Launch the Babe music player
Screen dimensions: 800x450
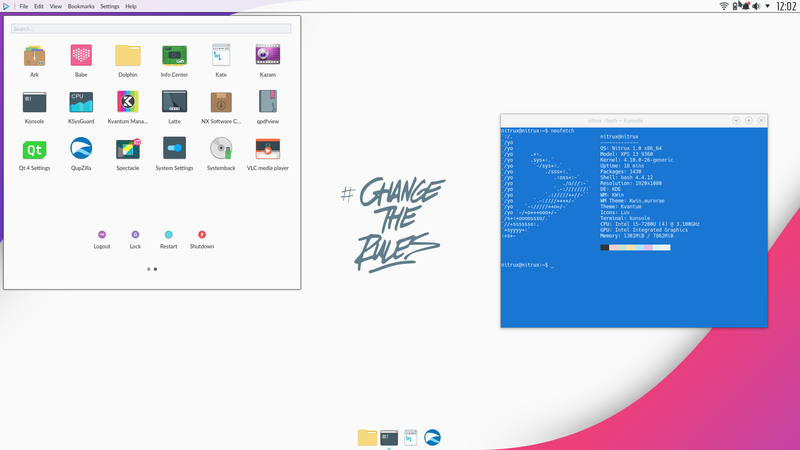pos(81,56)
